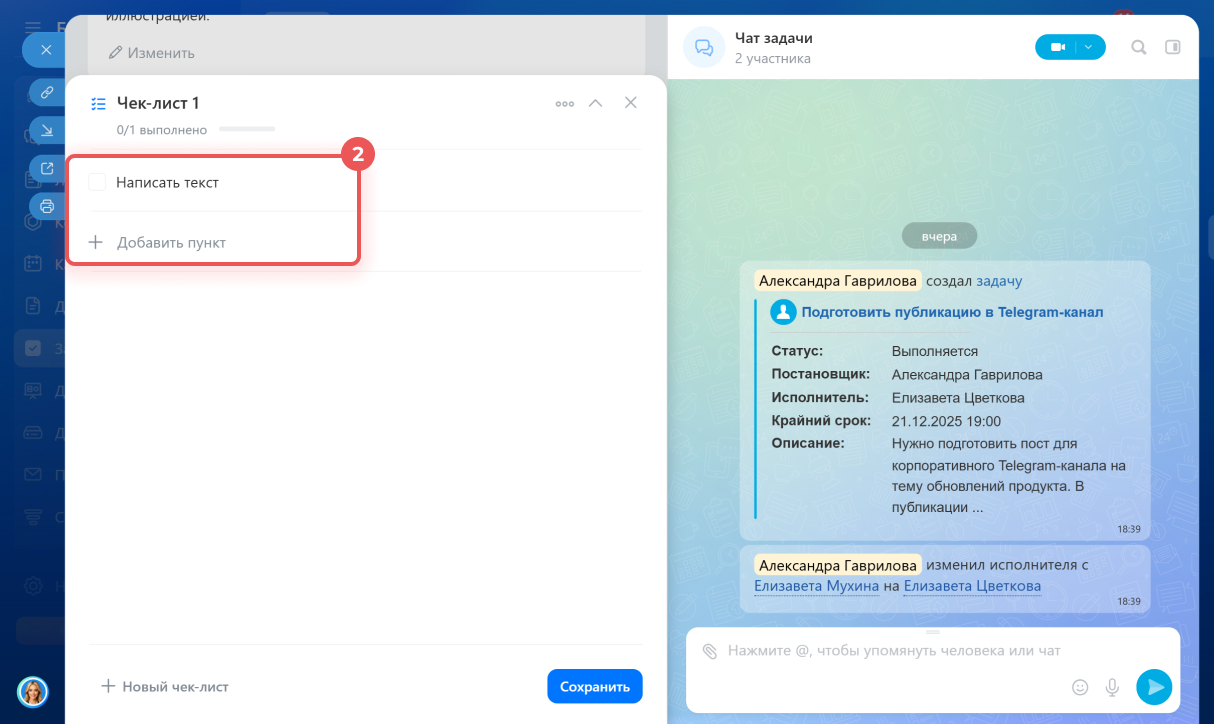
Task: Click Изменить to edit the description
Action: point(152,52)
